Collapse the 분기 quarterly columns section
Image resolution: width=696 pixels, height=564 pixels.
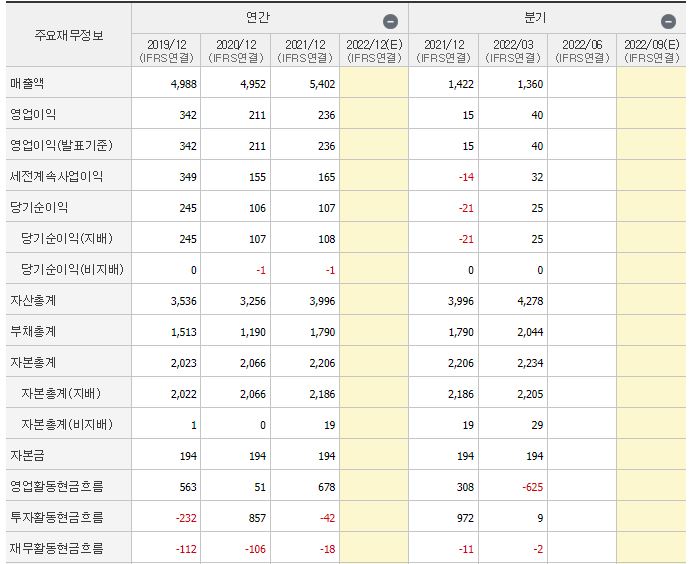click(668, 21)
